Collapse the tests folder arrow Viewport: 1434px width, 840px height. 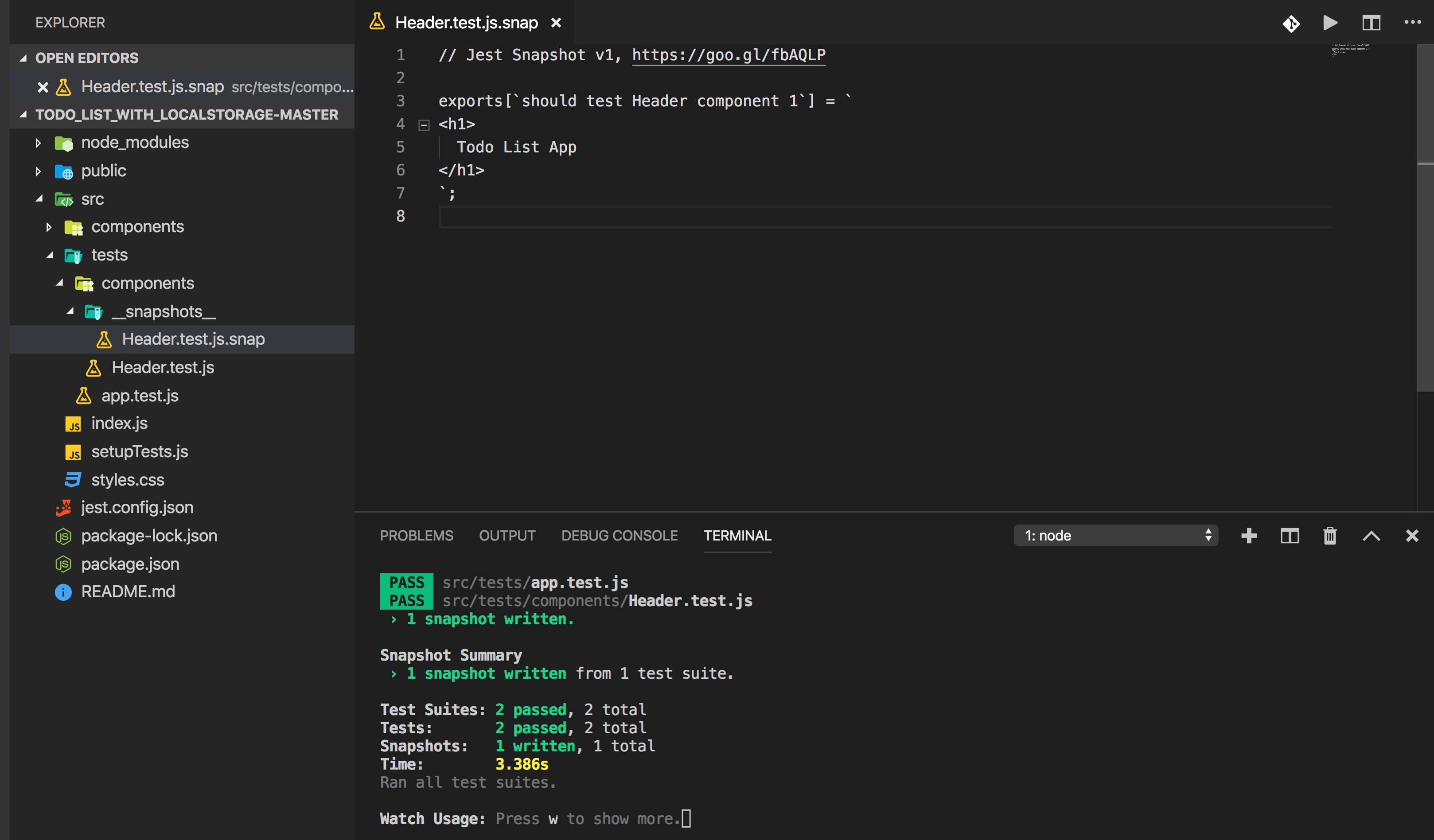50,256
